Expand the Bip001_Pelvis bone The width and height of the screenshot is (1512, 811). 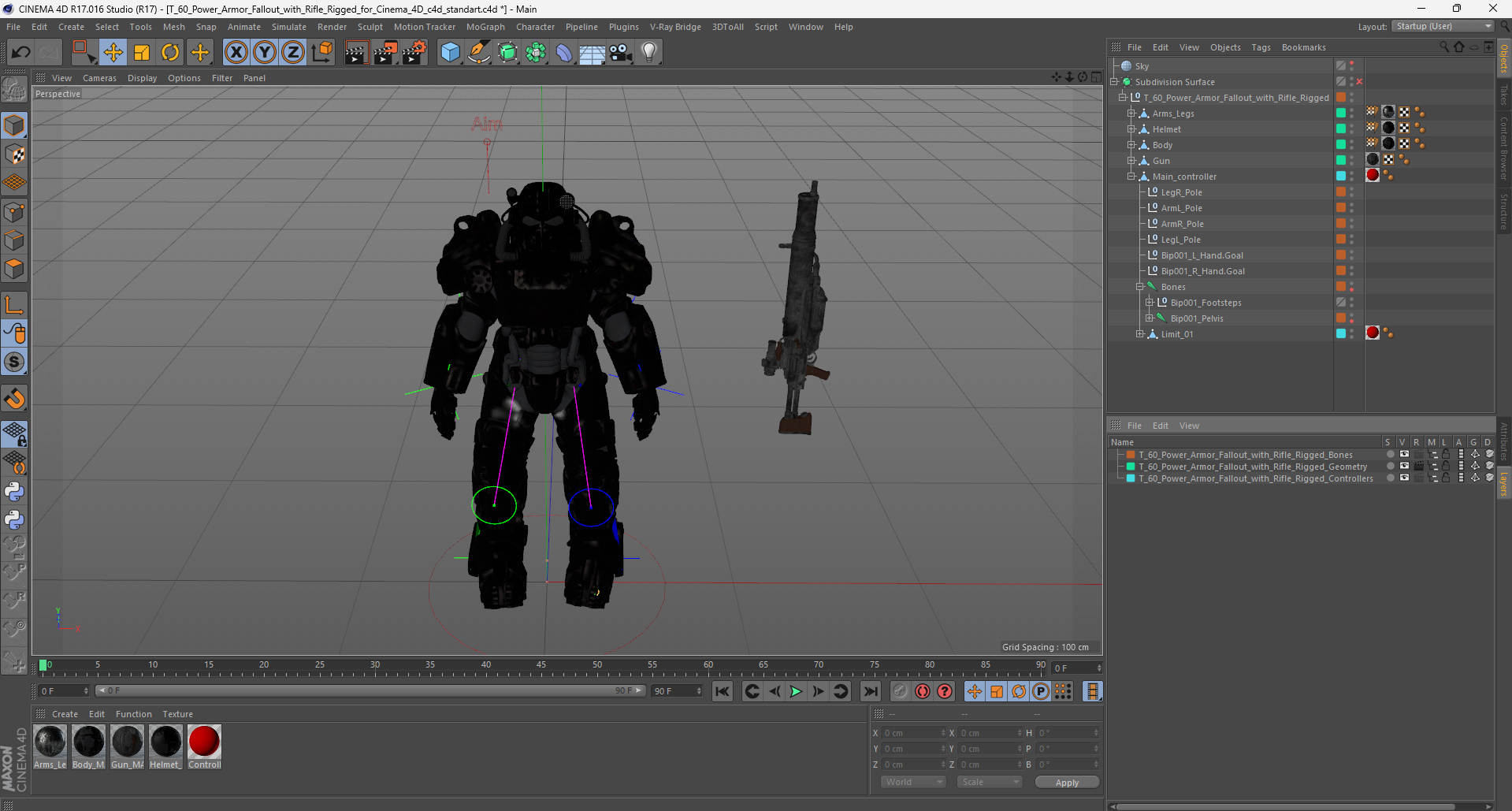coord(1150,318)
